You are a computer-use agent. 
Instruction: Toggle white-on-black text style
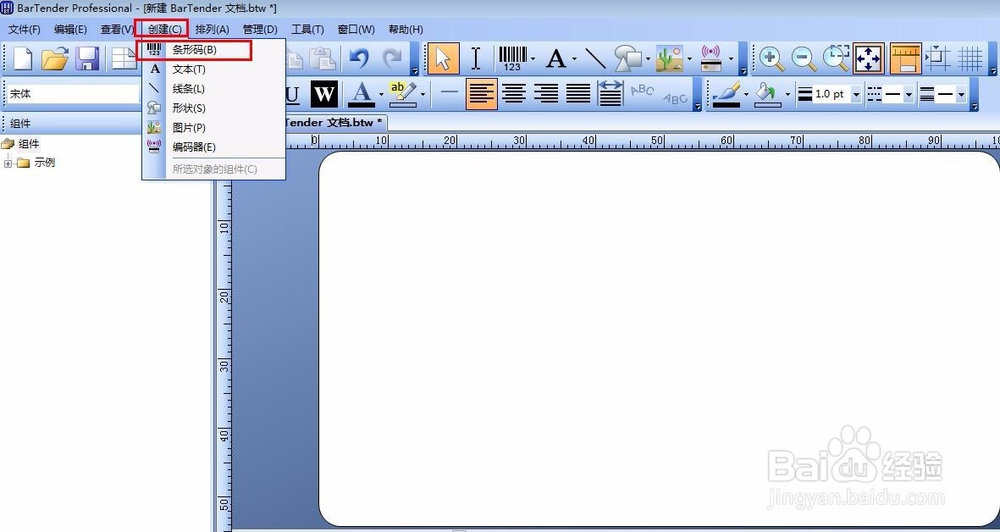(324, 94)
